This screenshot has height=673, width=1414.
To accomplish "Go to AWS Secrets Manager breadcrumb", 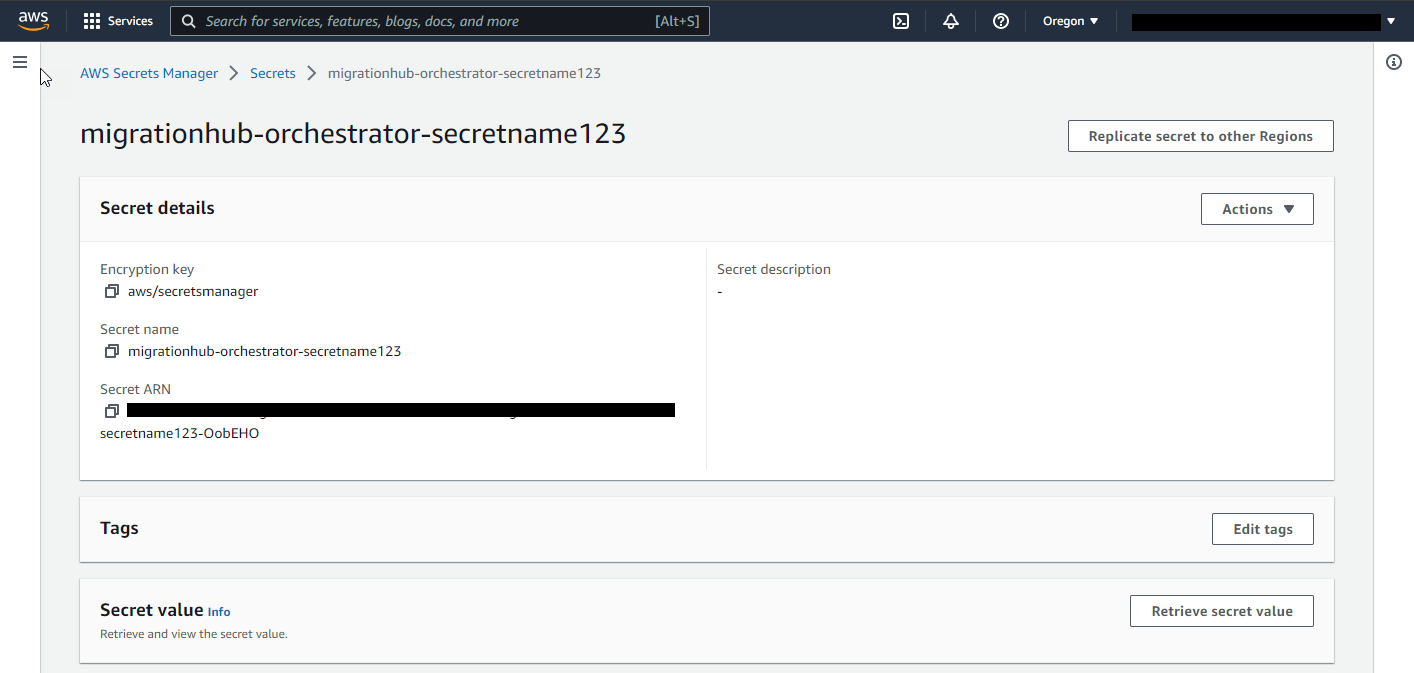I will click(149, 73).
